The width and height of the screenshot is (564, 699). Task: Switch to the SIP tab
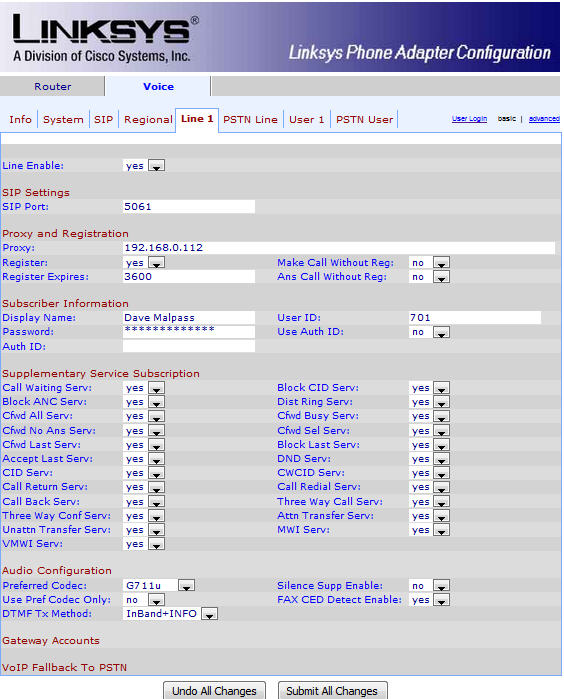coord(103,119)
